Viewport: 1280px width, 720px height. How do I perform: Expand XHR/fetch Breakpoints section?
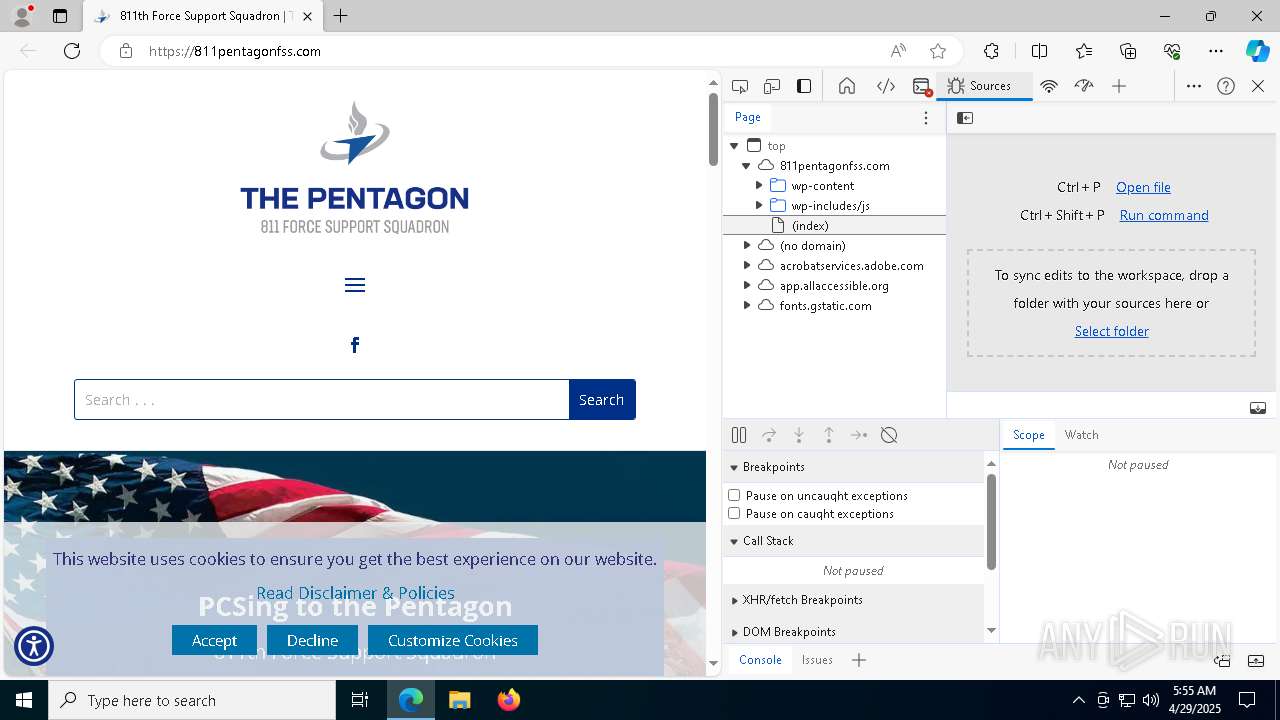(x=854, y=600)
